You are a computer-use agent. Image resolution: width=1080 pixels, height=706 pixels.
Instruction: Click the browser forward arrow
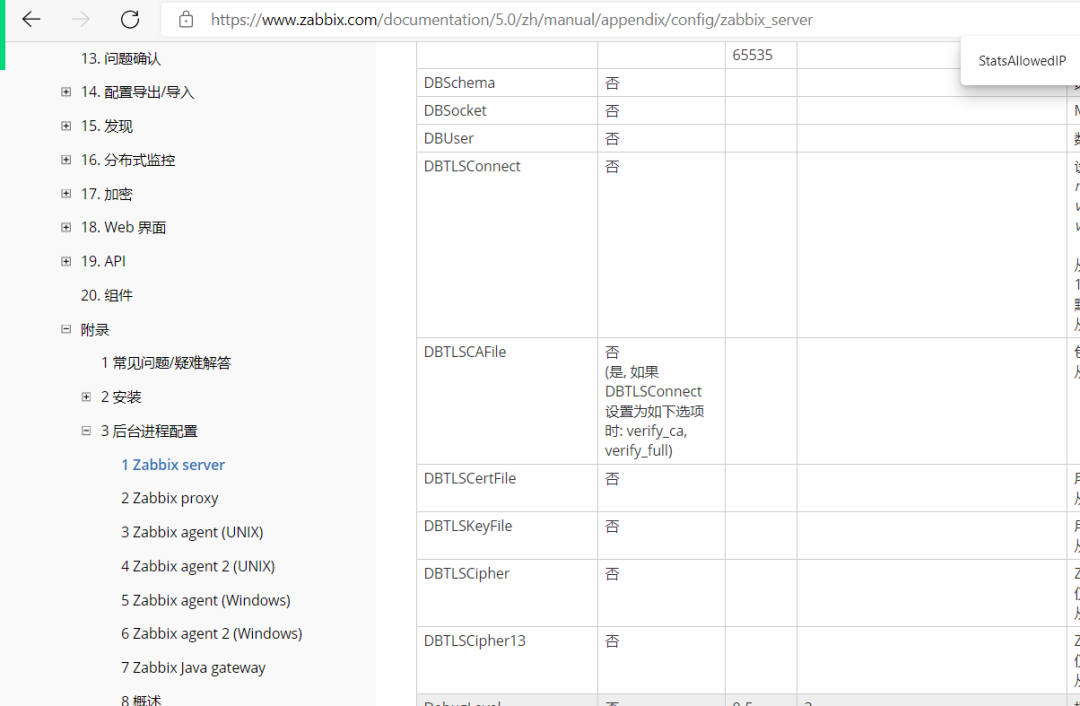81,19
